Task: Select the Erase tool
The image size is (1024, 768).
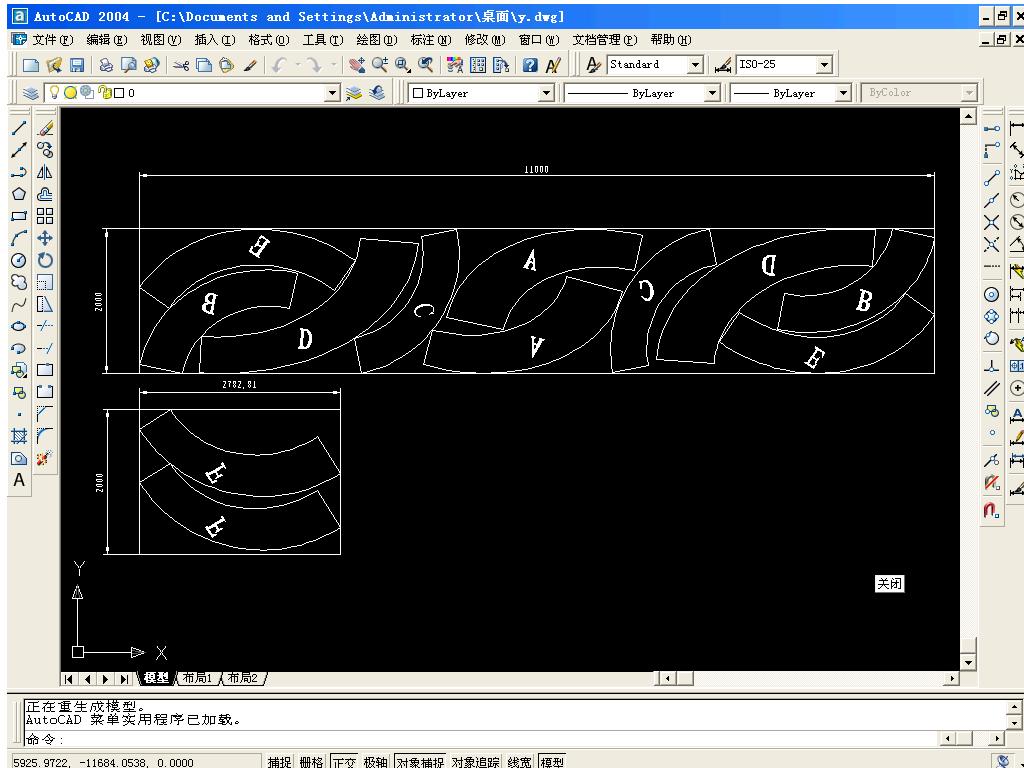Action: point(45,128)
